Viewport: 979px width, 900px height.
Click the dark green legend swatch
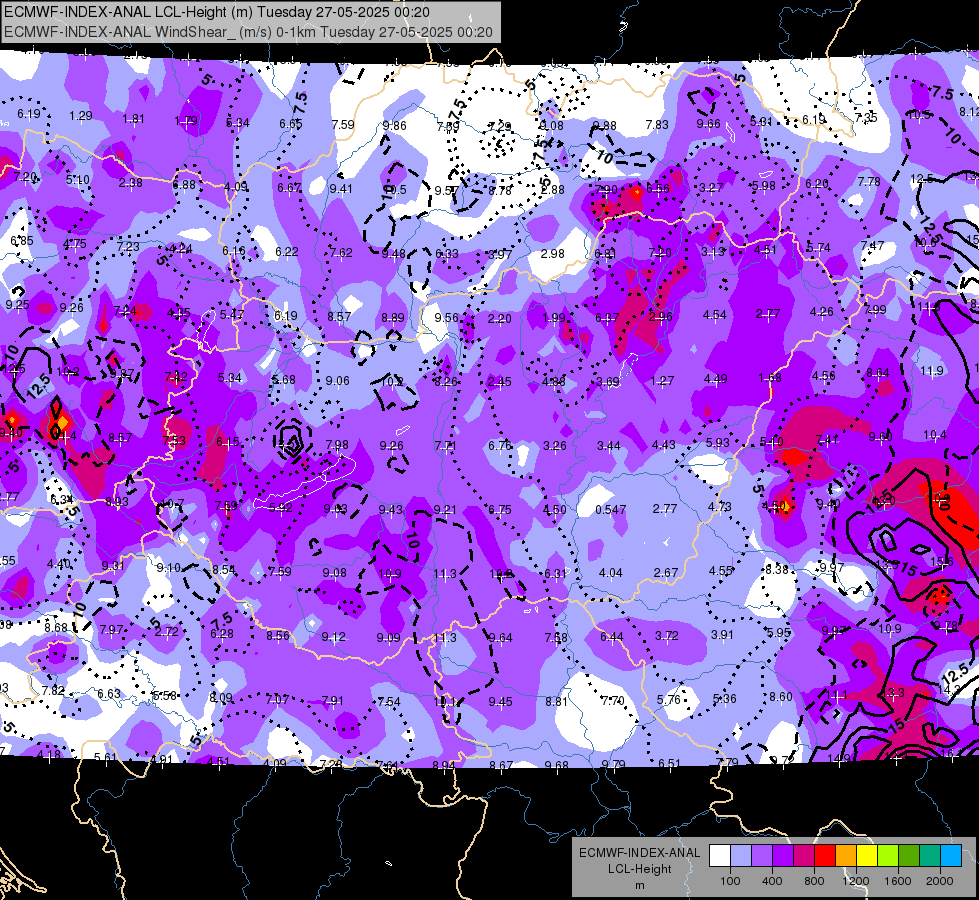(909, 855)
